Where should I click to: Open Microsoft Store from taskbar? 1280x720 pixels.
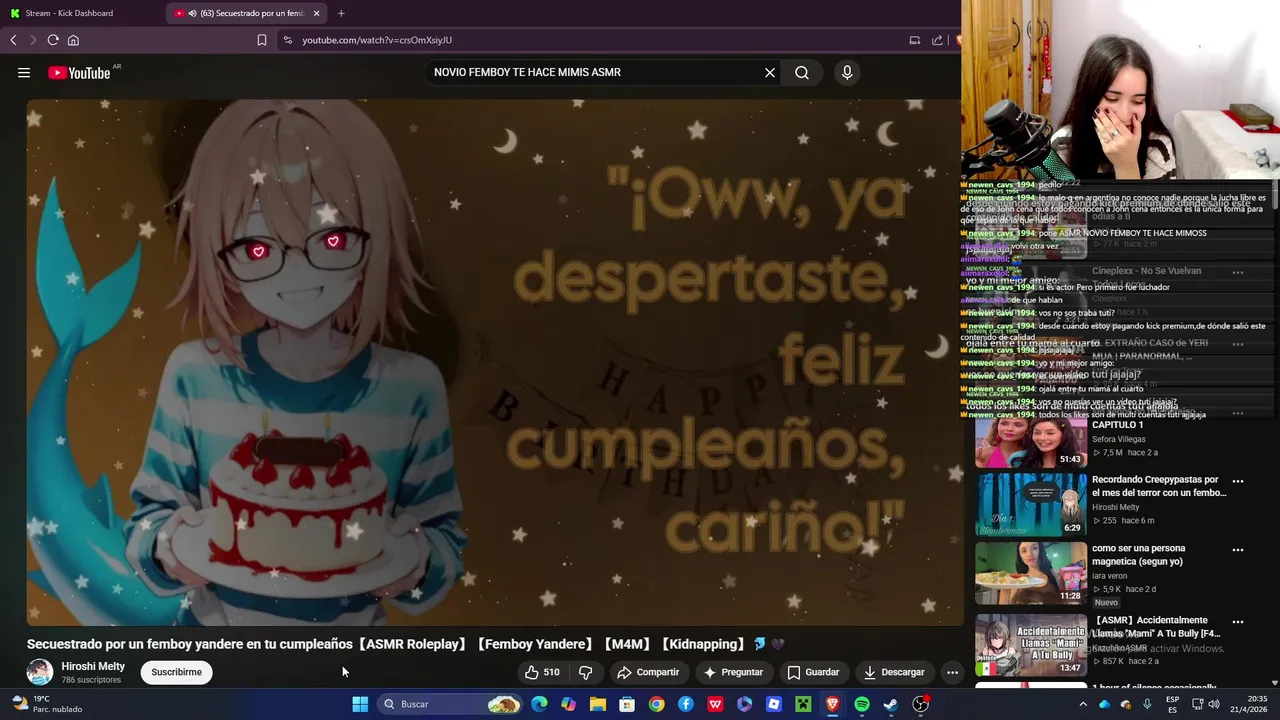pyautogui.click(x=627, y=704)
